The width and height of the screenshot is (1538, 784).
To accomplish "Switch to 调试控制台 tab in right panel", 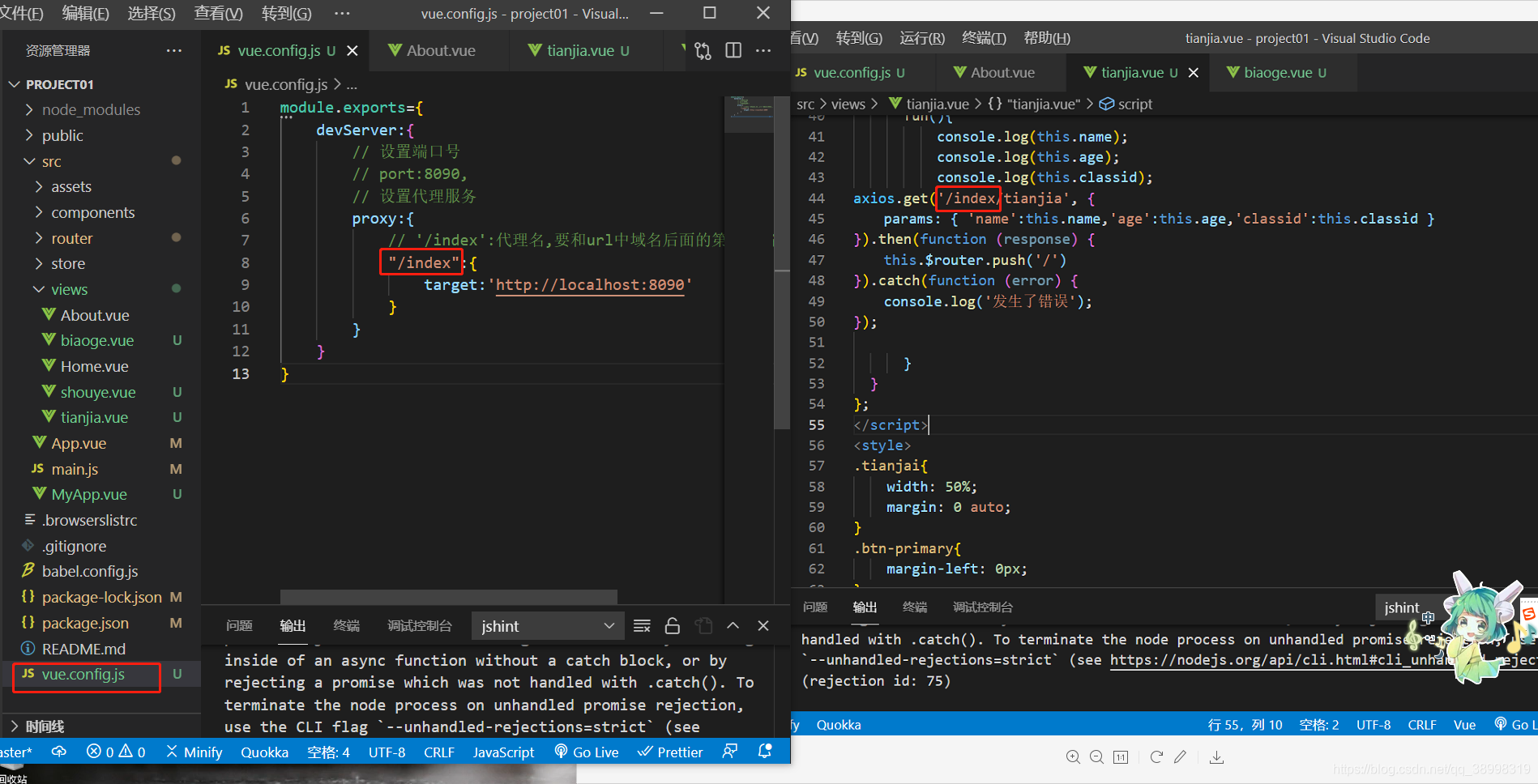I will point(982,607).
